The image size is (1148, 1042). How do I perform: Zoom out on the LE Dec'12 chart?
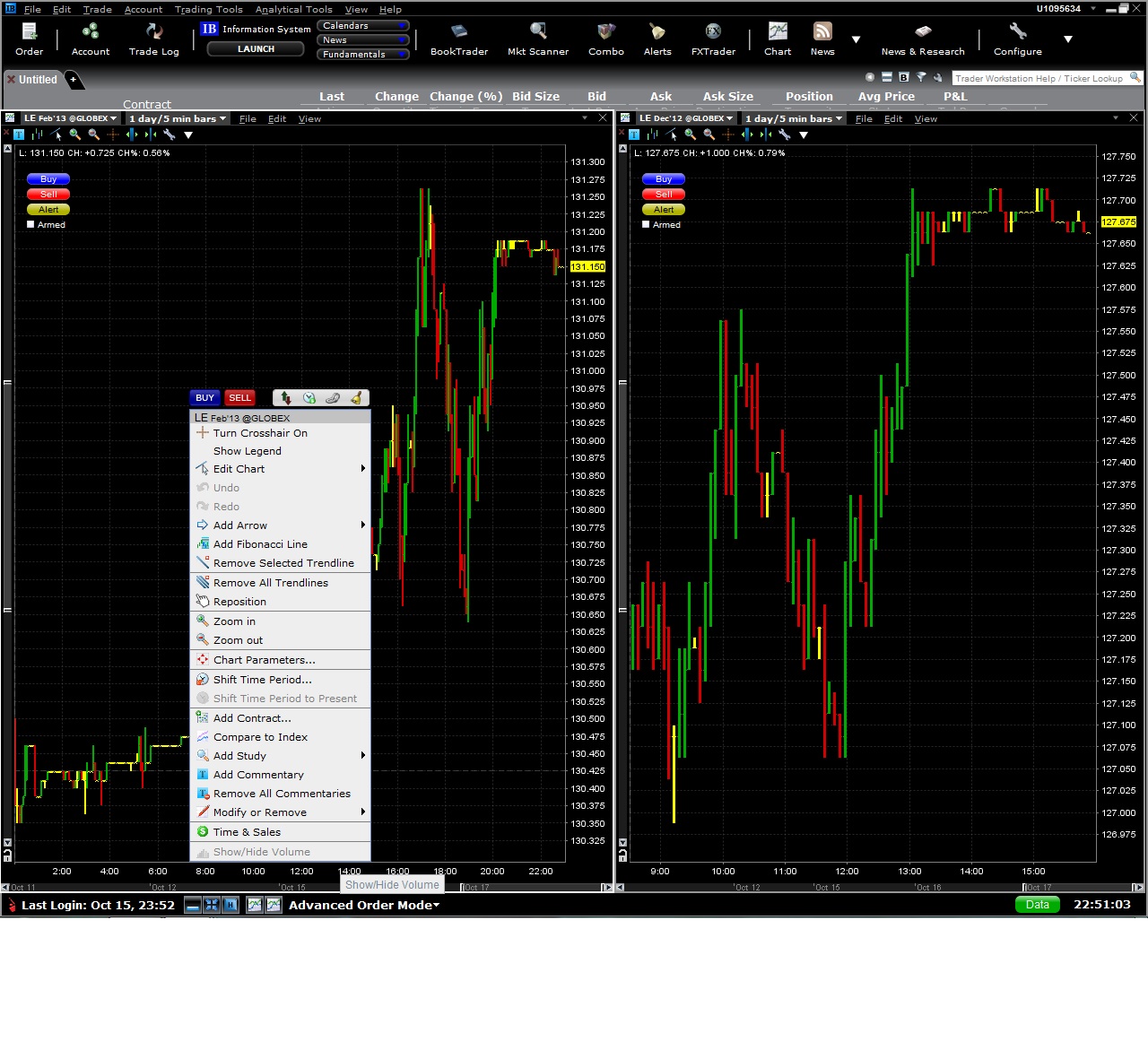709,135
